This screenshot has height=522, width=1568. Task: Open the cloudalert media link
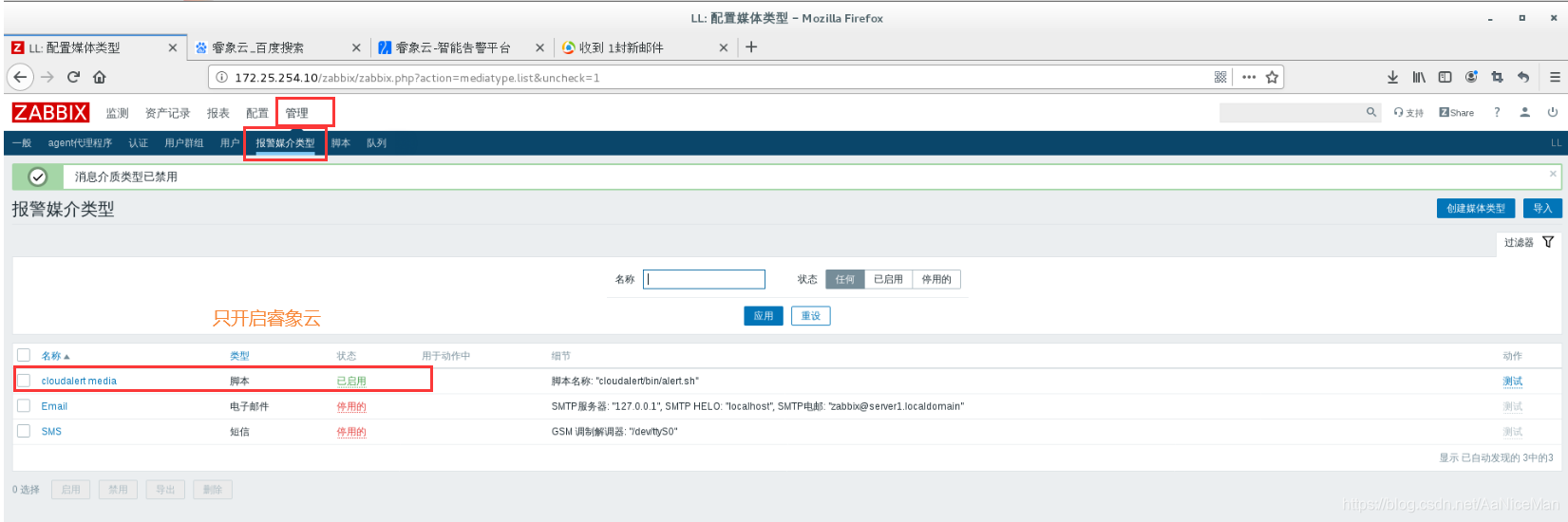[79, 382]
